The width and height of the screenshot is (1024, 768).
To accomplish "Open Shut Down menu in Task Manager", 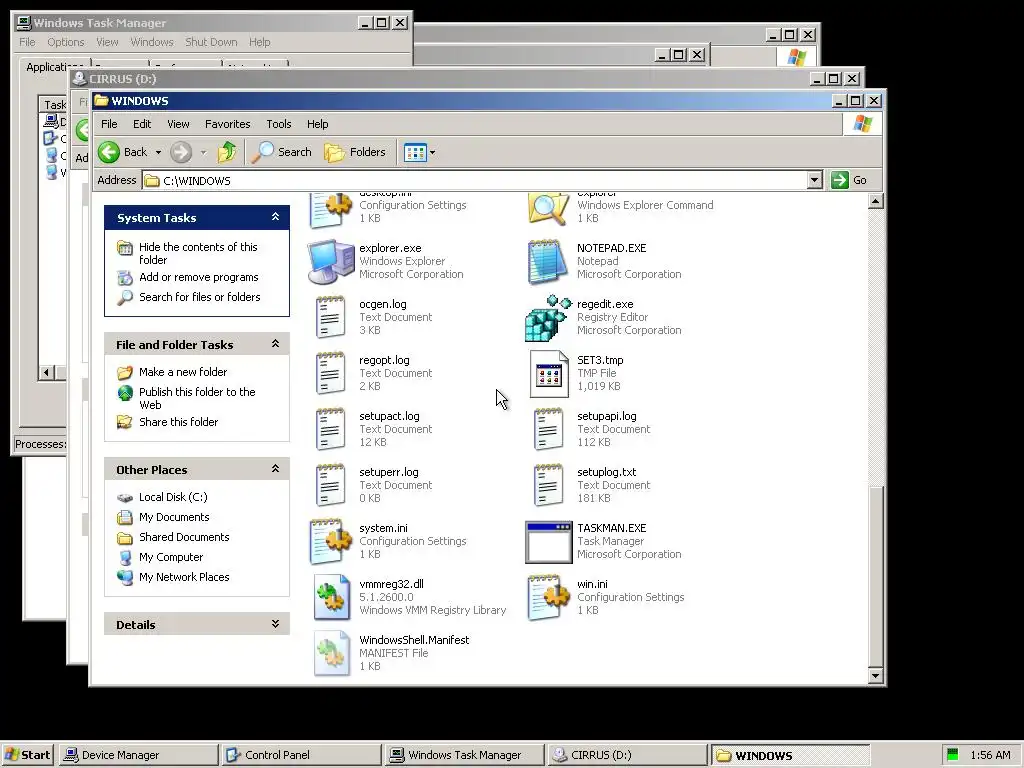I will 211,42.
